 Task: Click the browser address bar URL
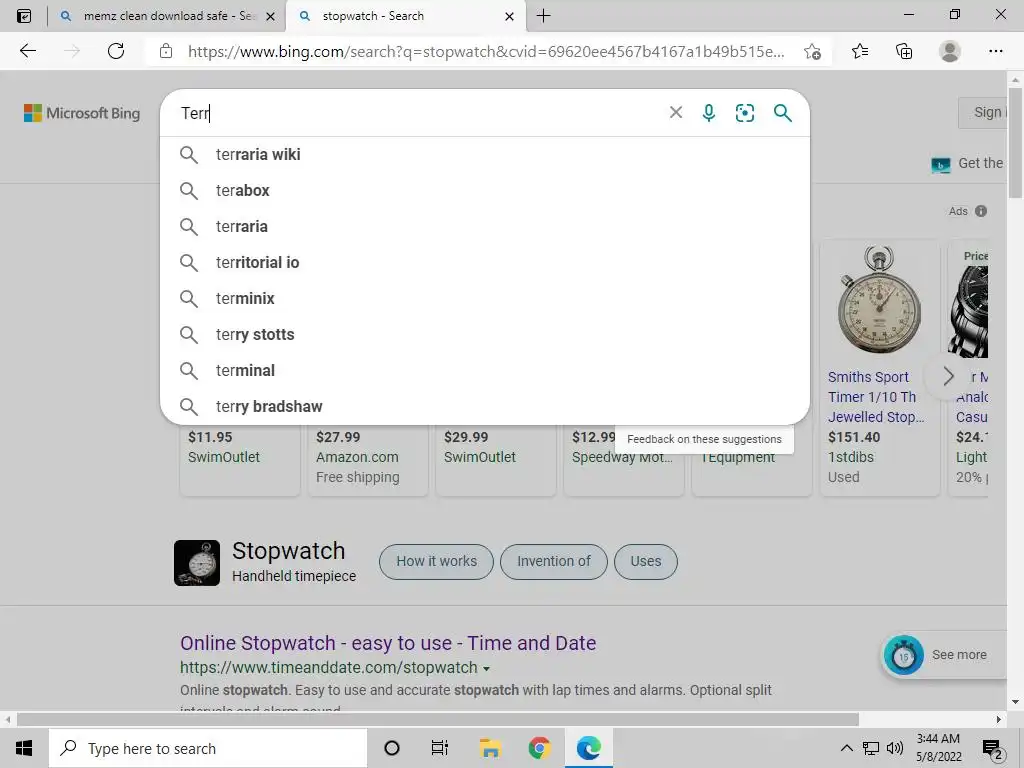click(x=486, y=52)
